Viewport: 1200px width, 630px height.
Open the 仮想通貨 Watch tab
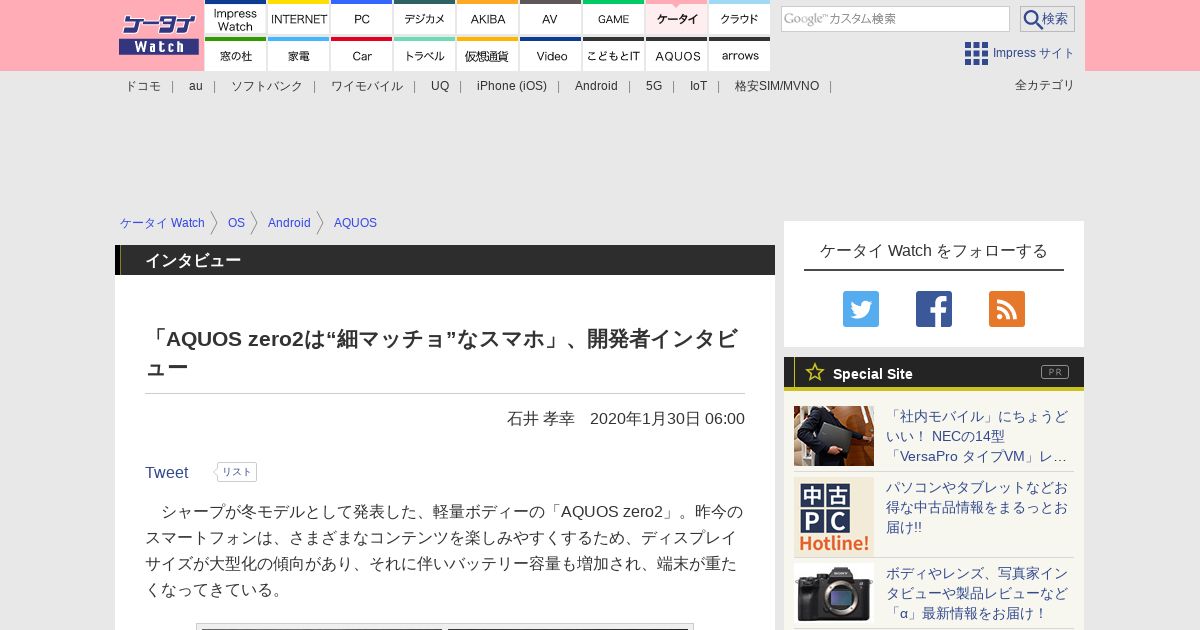tap(488, 55)
